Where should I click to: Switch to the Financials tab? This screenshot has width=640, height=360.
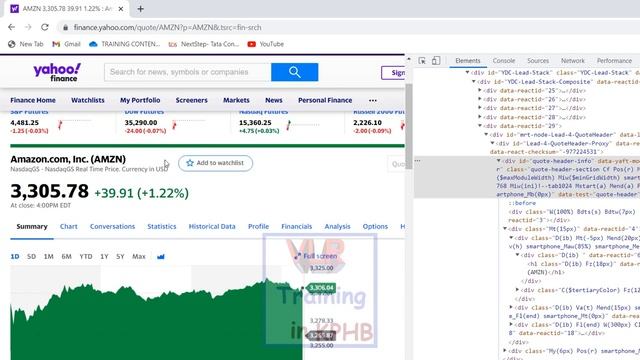[x=296, y=227]
